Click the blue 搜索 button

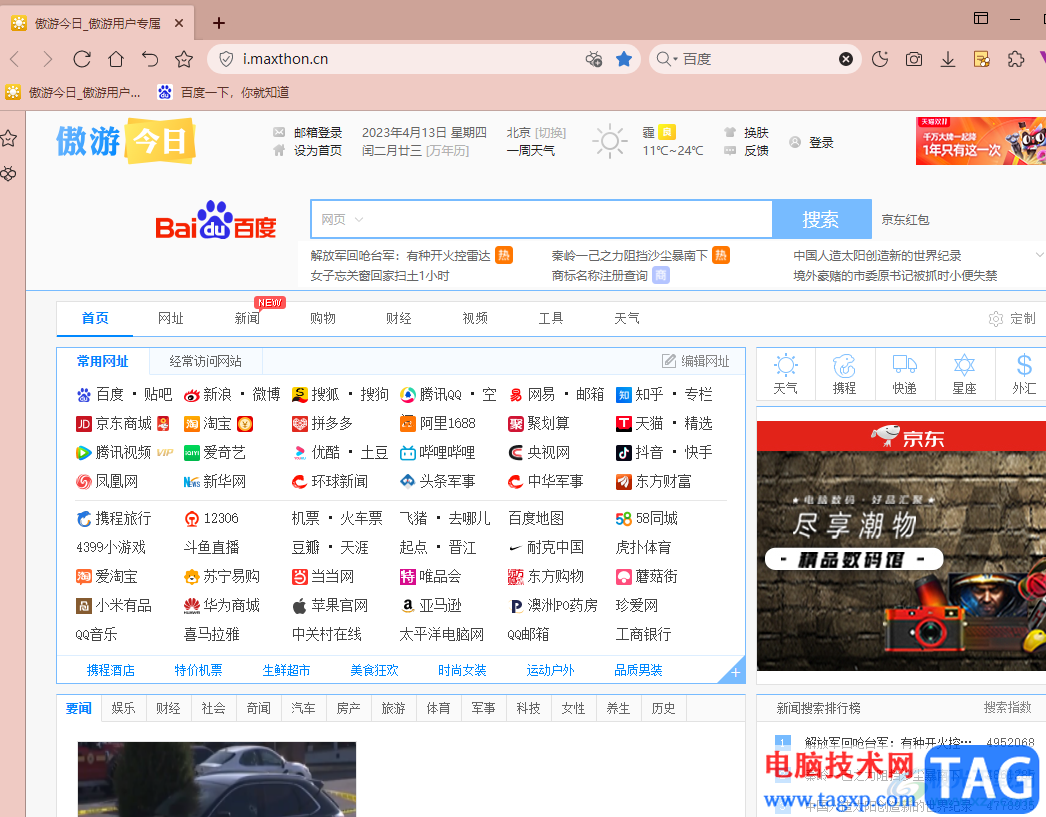click(x=821, y=219)
